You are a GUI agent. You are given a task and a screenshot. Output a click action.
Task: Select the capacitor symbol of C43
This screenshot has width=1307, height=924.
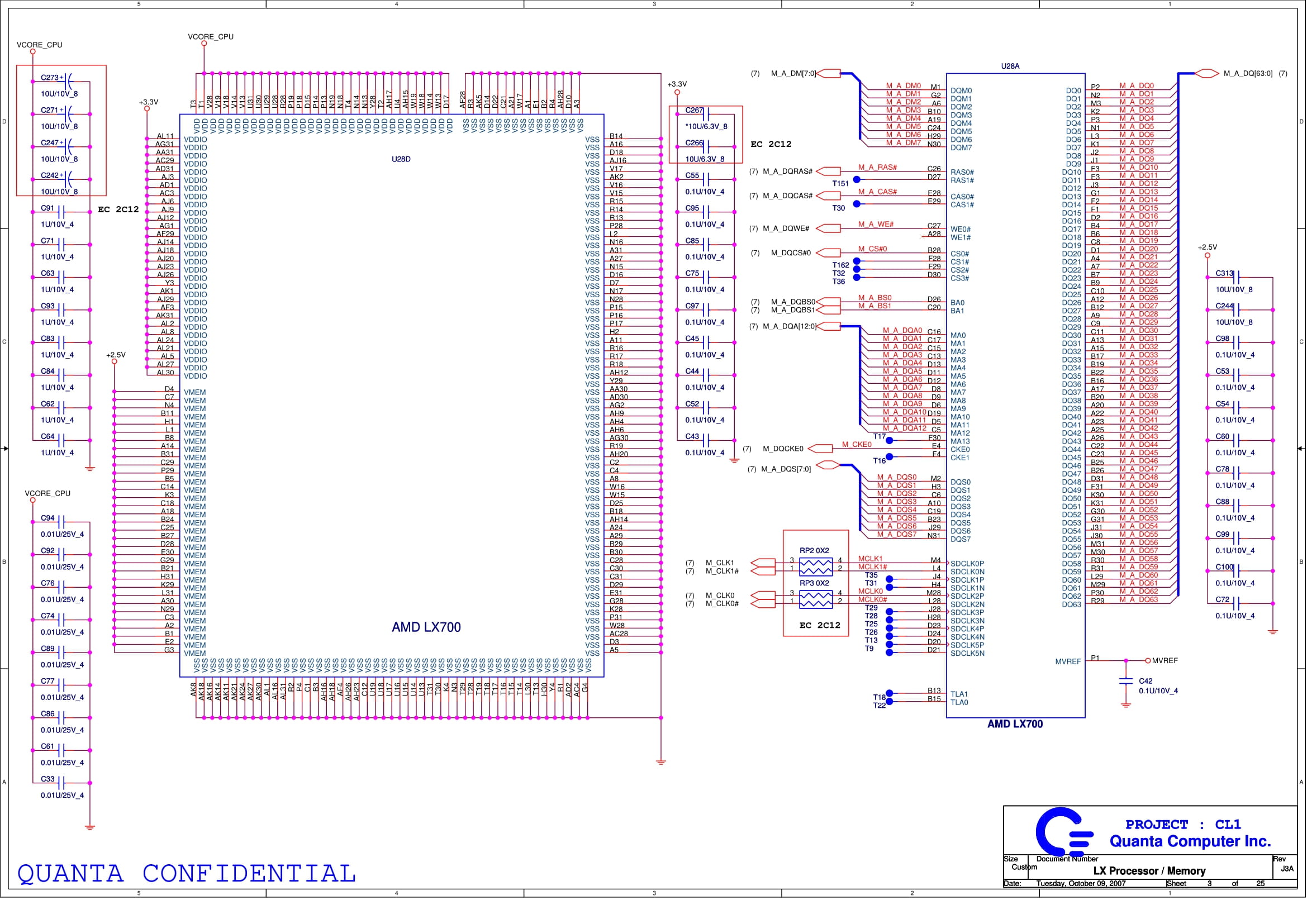[x=706, y=440]
